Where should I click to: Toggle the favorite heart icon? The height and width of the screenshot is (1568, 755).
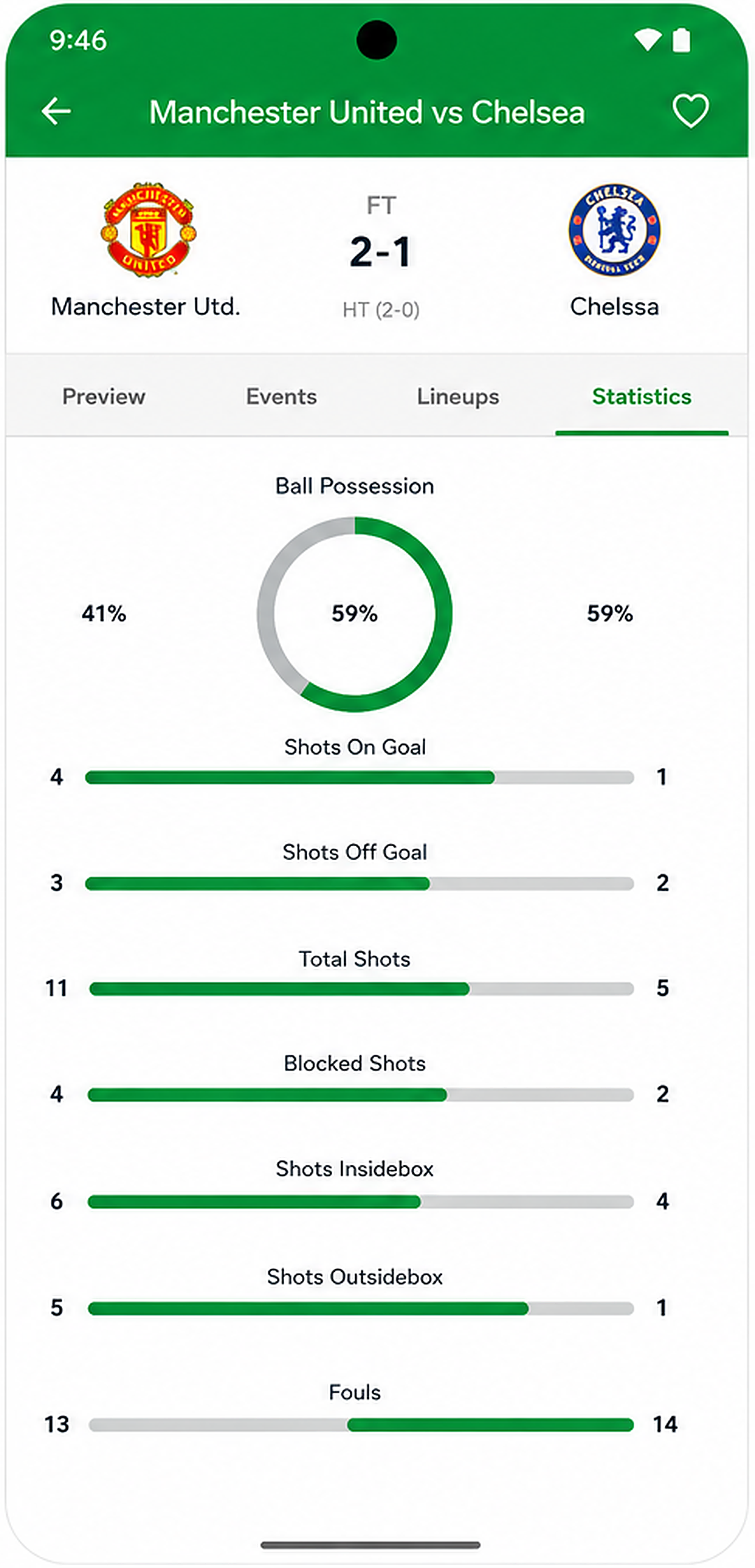[x=691, y=111]
